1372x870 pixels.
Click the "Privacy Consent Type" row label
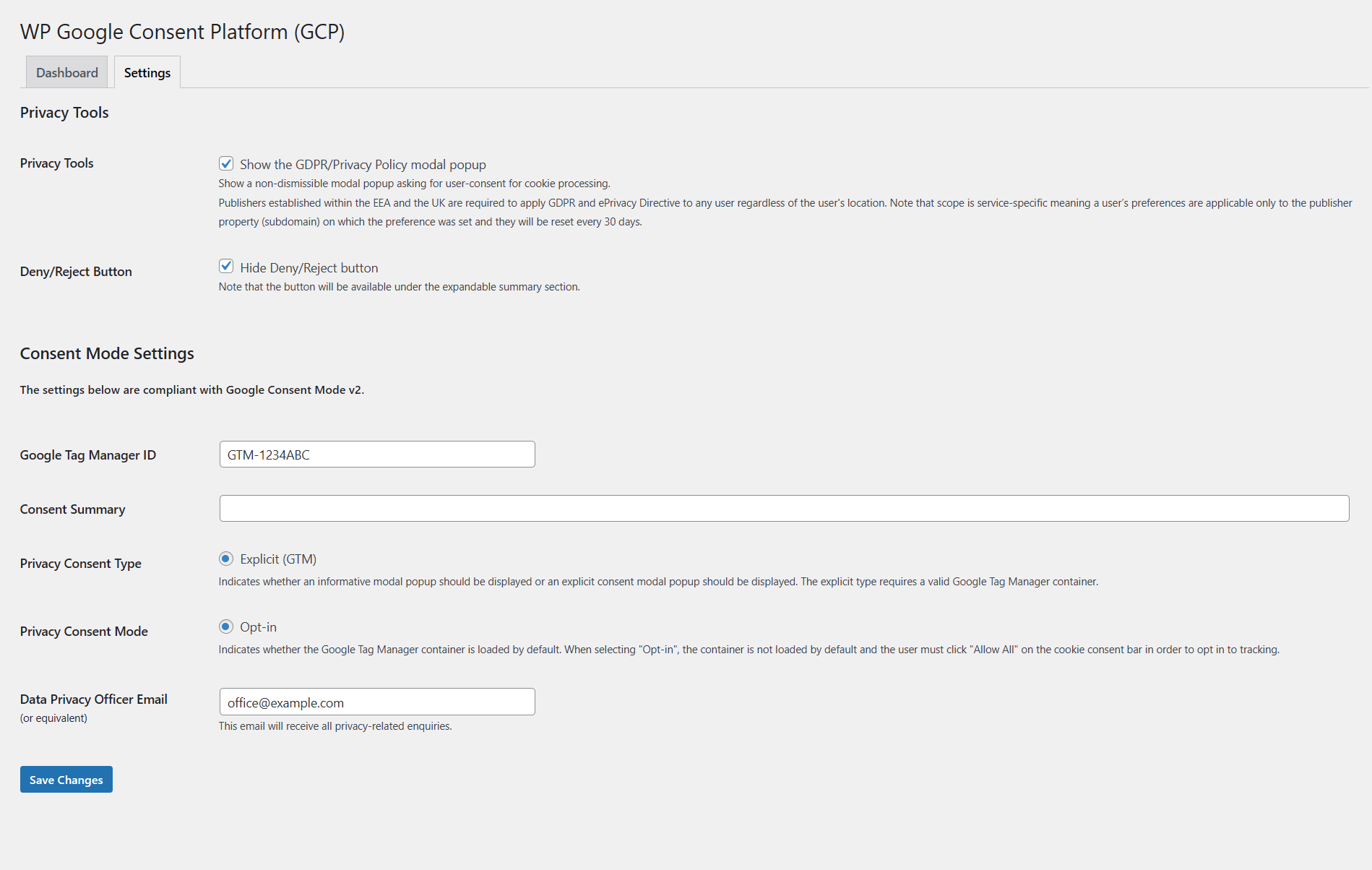pyautogui.click(x=81, y=564)
